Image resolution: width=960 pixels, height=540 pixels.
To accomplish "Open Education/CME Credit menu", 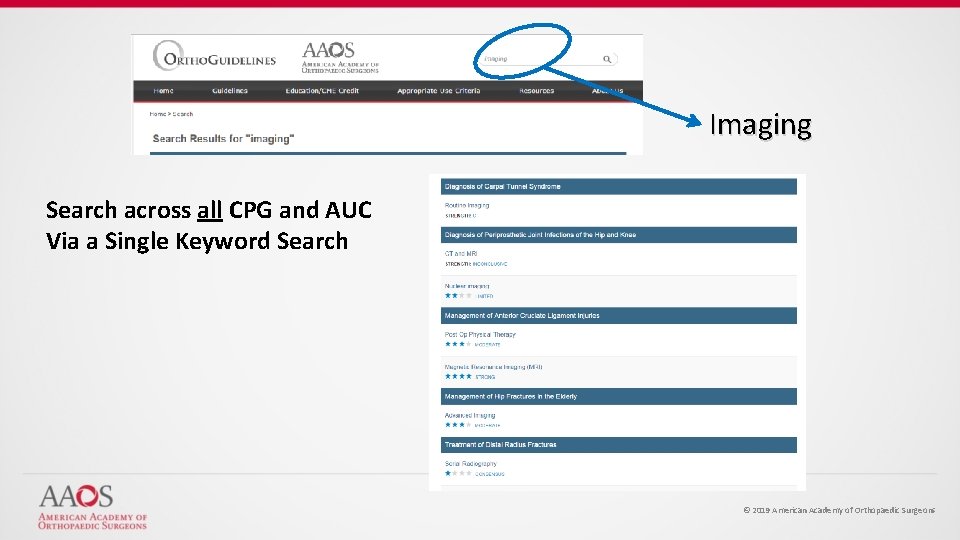I will click(322, 91).
